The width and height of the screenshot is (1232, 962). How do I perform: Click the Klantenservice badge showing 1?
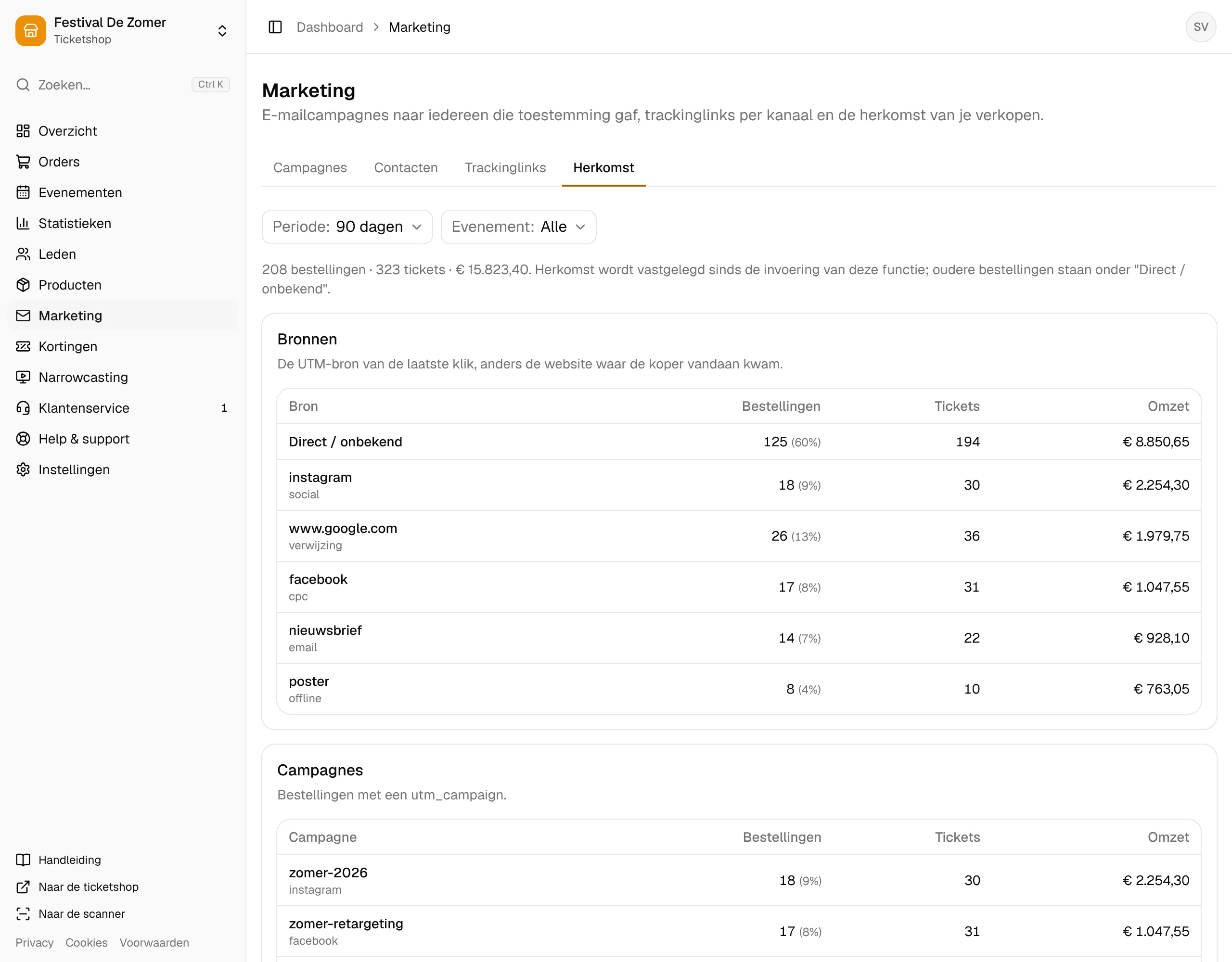click(224, 408)
